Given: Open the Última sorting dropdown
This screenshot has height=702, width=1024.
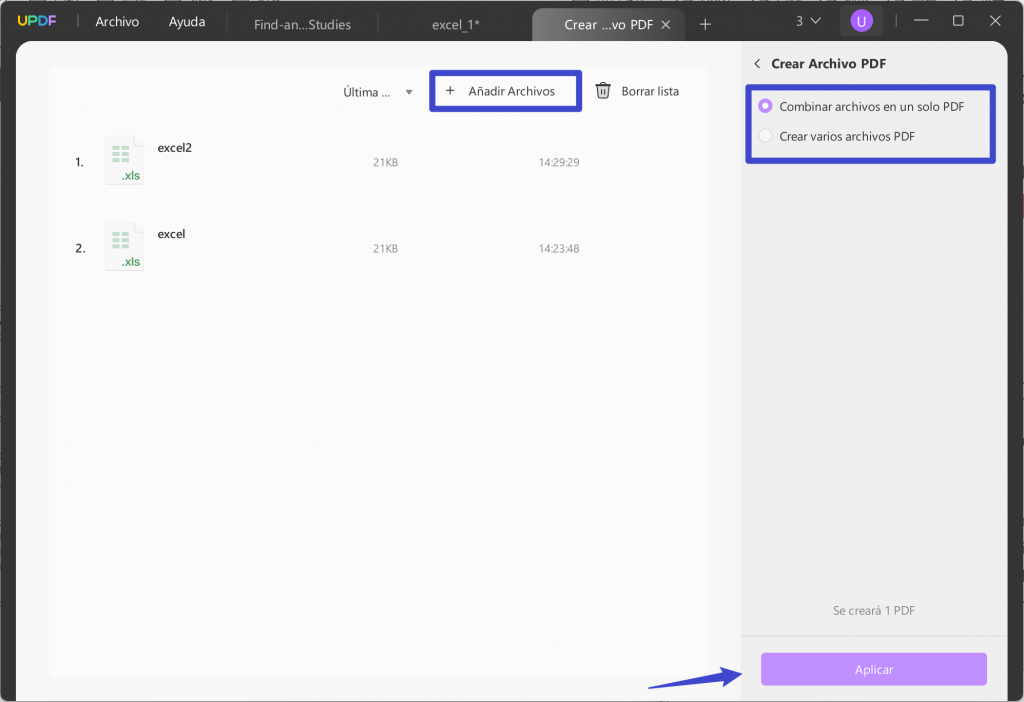Looking at the screenshot, I should [375, 91].
